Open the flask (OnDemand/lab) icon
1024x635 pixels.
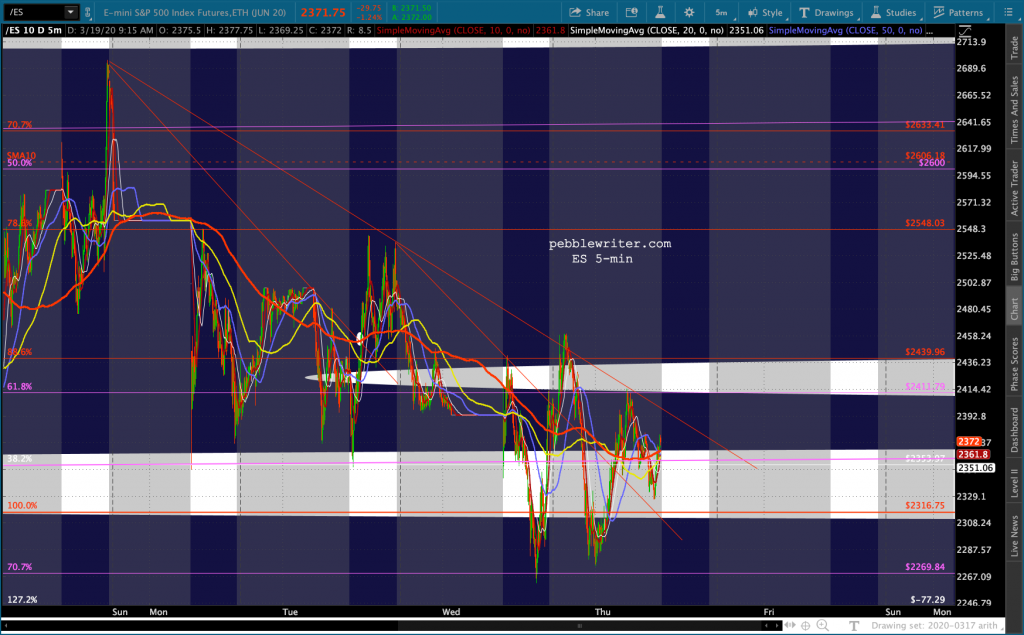660,12
